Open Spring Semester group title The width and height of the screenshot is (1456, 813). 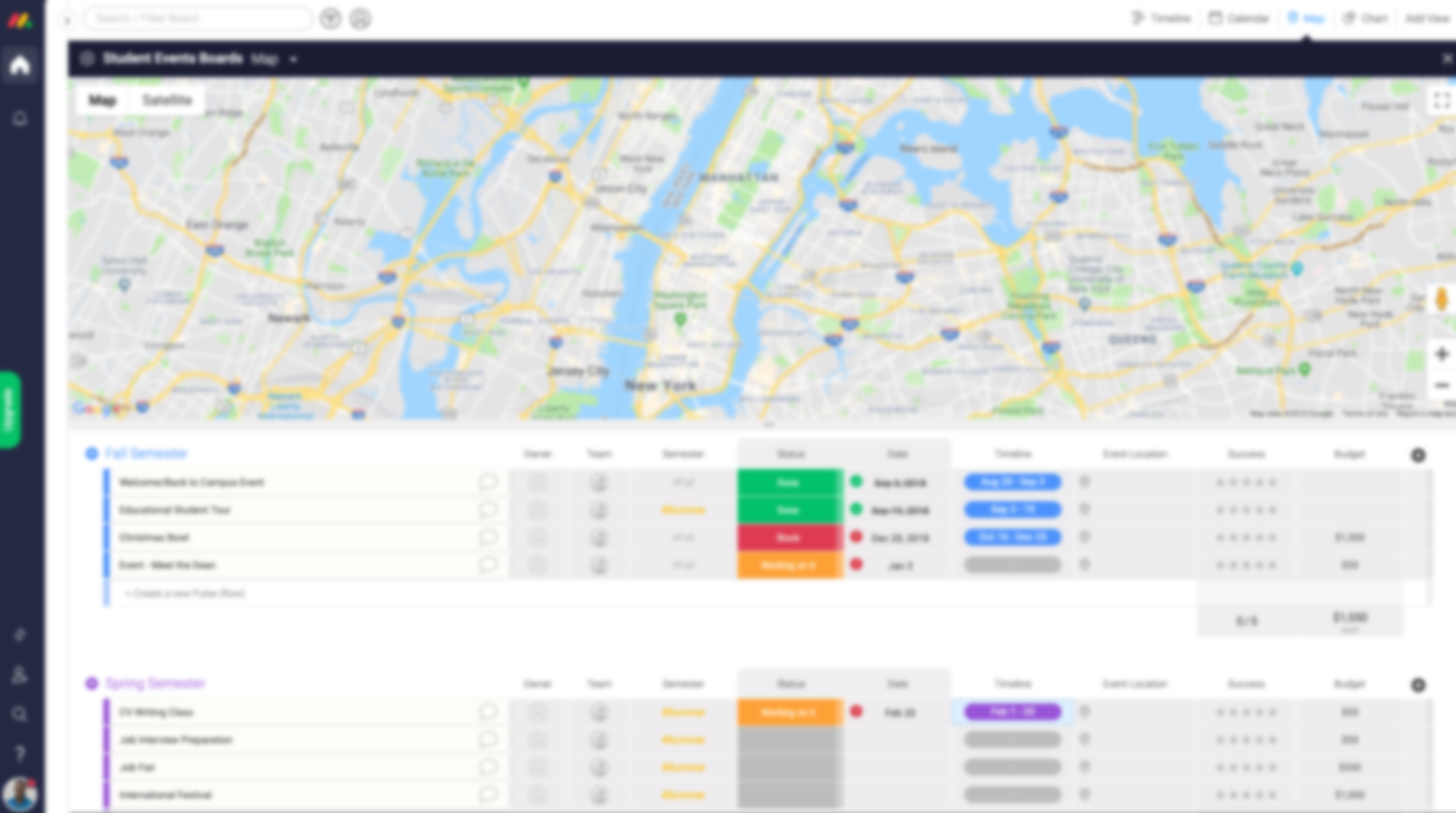pos(155,684)
